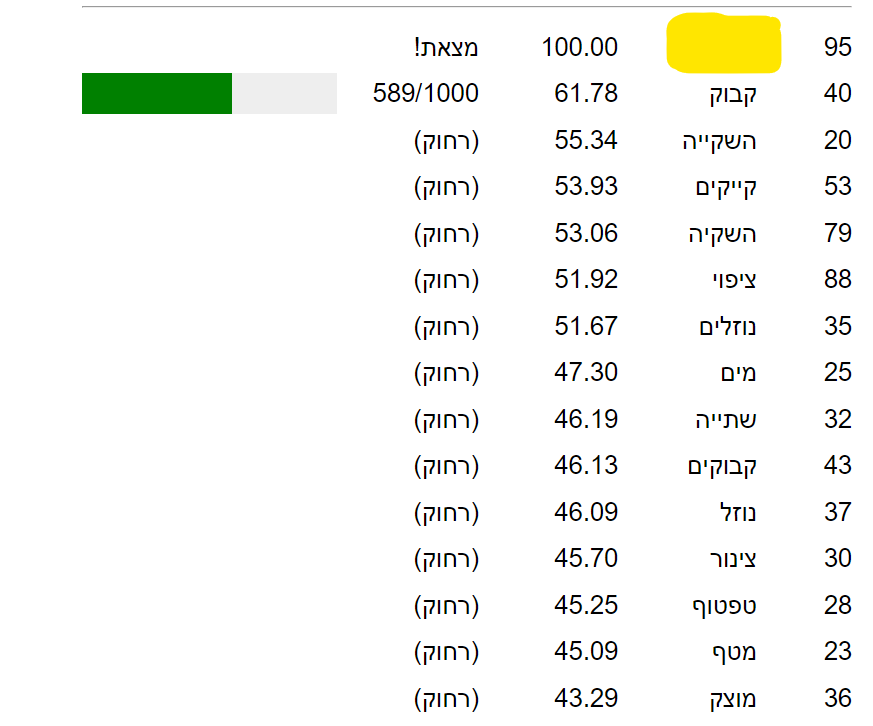Click the 100.00 similarity score
Image resolution: width=873 pixels, height=726 pixels.
pyautogui.click(x=580, y=47)
